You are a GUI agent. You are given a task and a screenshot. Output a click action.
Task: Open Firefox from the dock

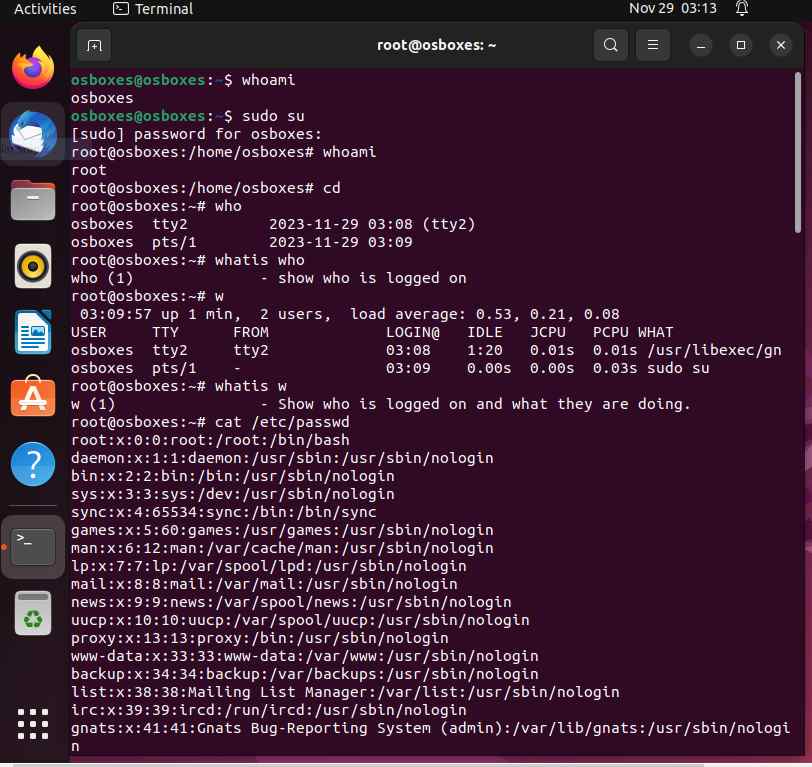(33, 68)
